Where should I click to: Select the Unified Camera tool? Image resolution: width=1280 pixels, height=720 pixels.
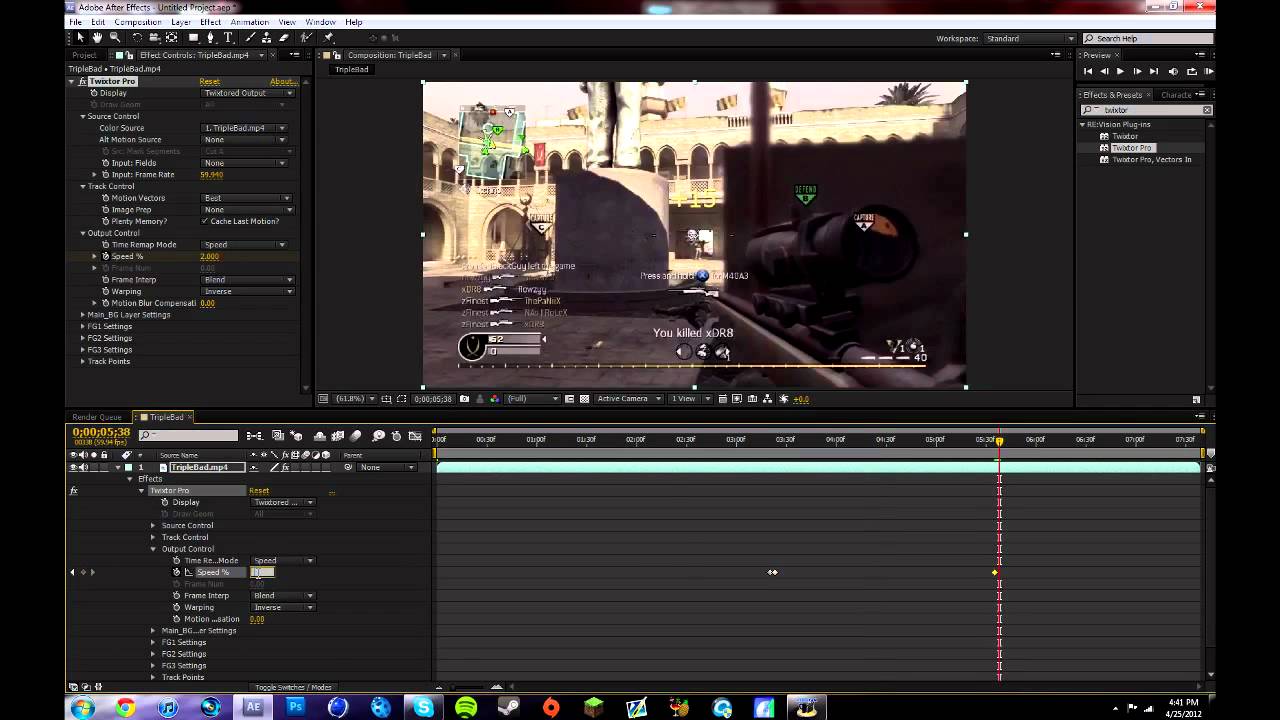click(x=154, y=38)
